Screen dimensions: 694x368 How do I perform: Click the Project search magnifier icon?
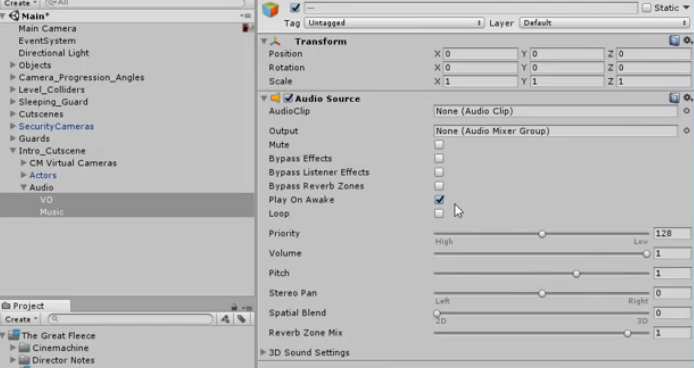(55, 319)
